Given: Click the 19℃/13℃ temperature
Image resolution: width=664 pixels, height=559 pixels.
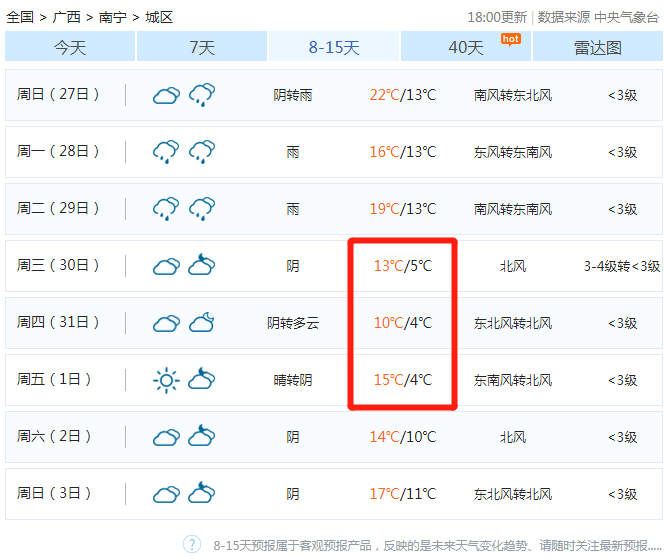Looking at the screenshot, I should (403, 209).
